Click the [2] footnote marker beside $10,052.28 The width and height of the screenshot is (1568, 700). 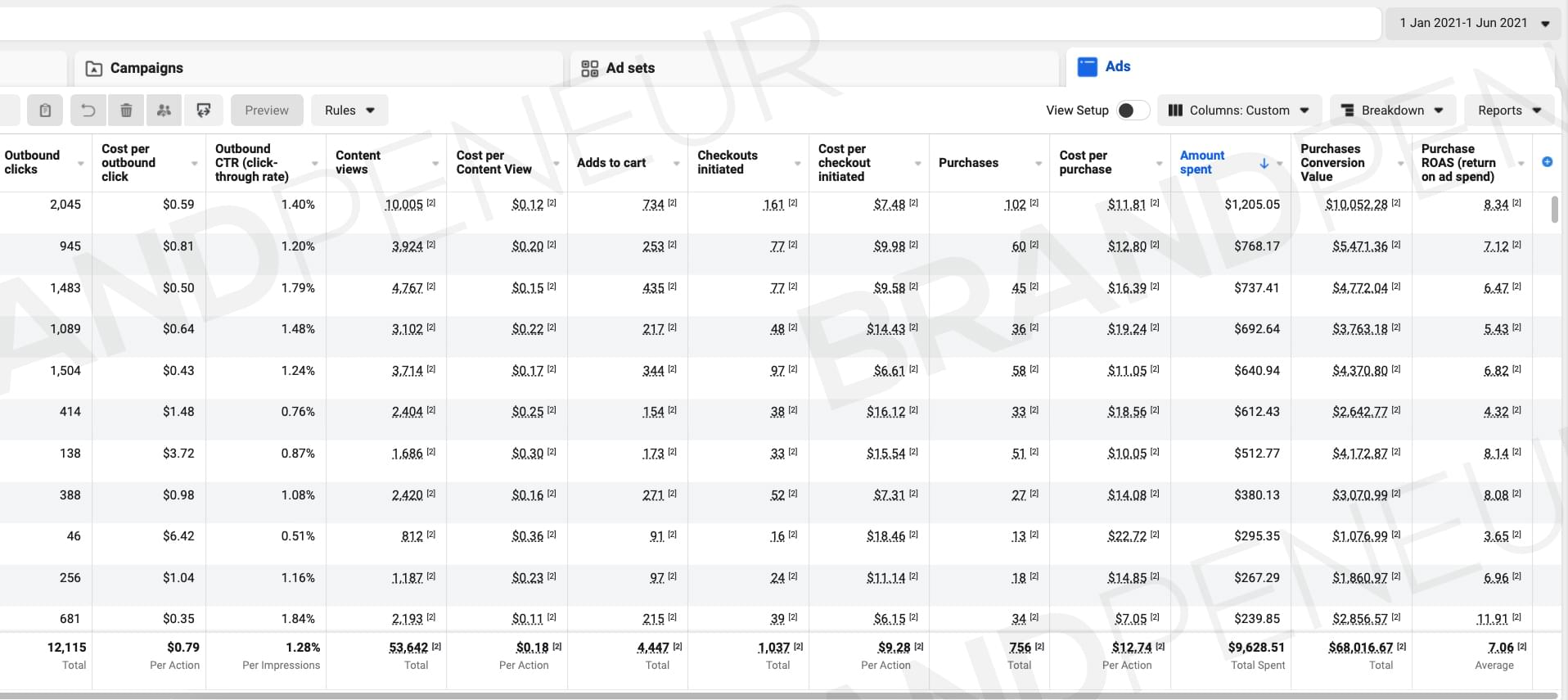(x=1396, y=202)
